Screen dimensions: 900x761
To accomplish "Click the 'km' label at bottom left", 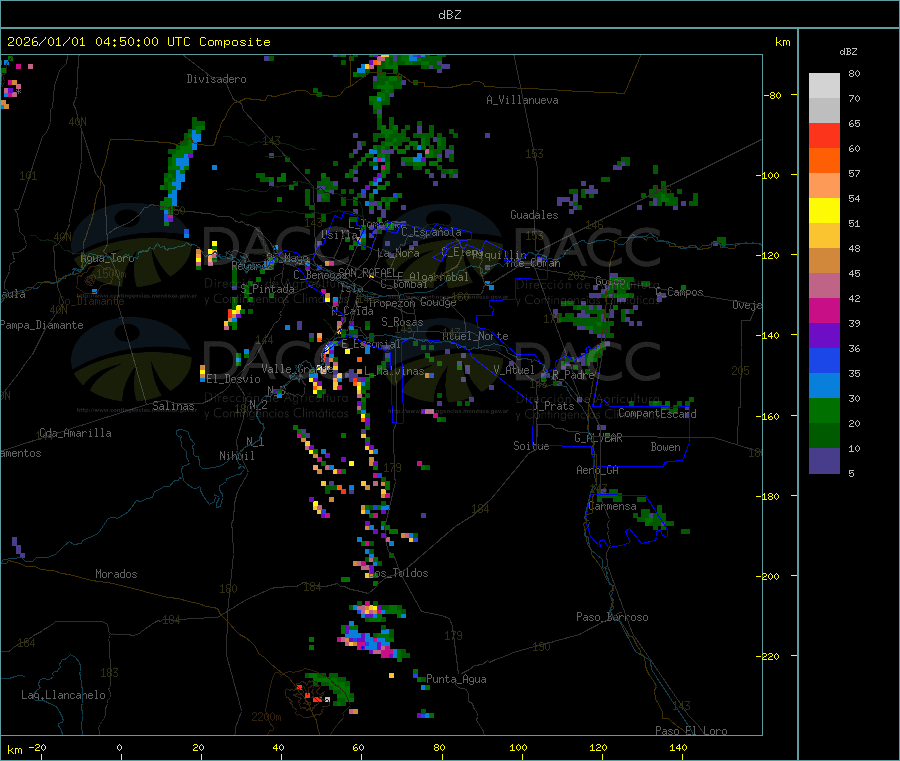I will 14,750.
